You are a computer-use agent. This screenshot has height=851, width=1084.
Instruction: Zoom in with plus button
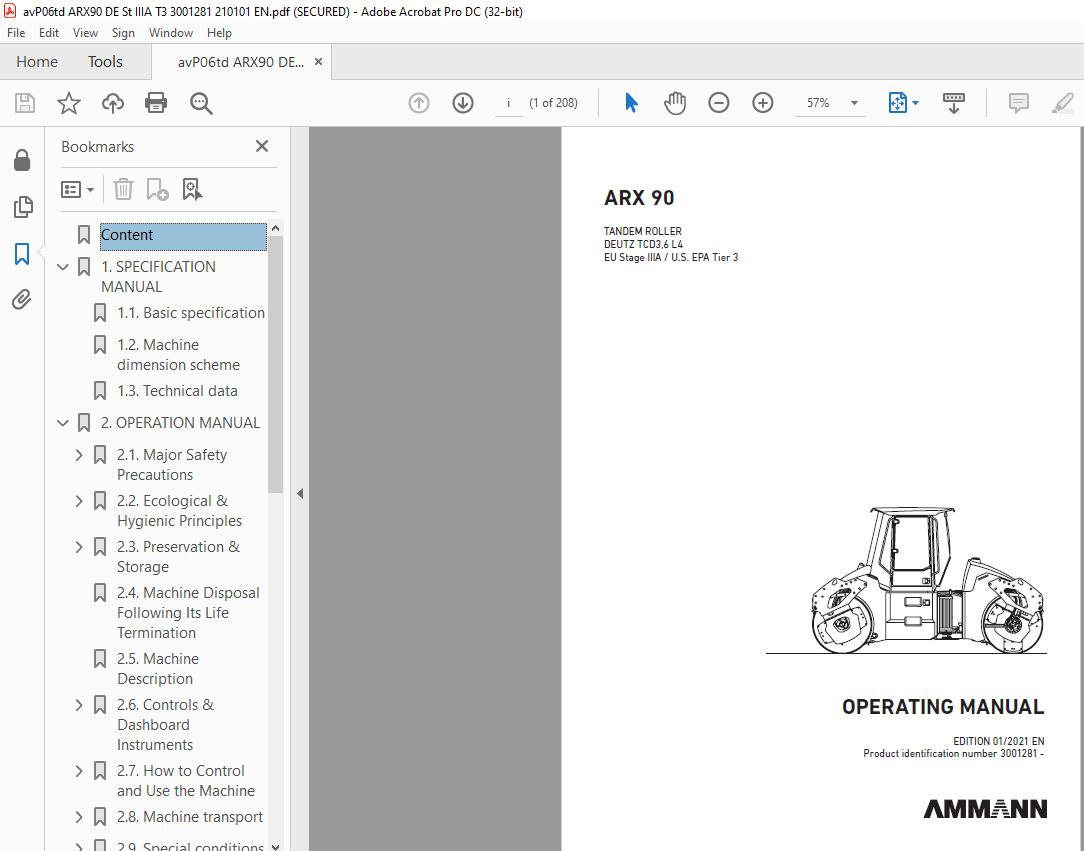(x=763, y=103)
